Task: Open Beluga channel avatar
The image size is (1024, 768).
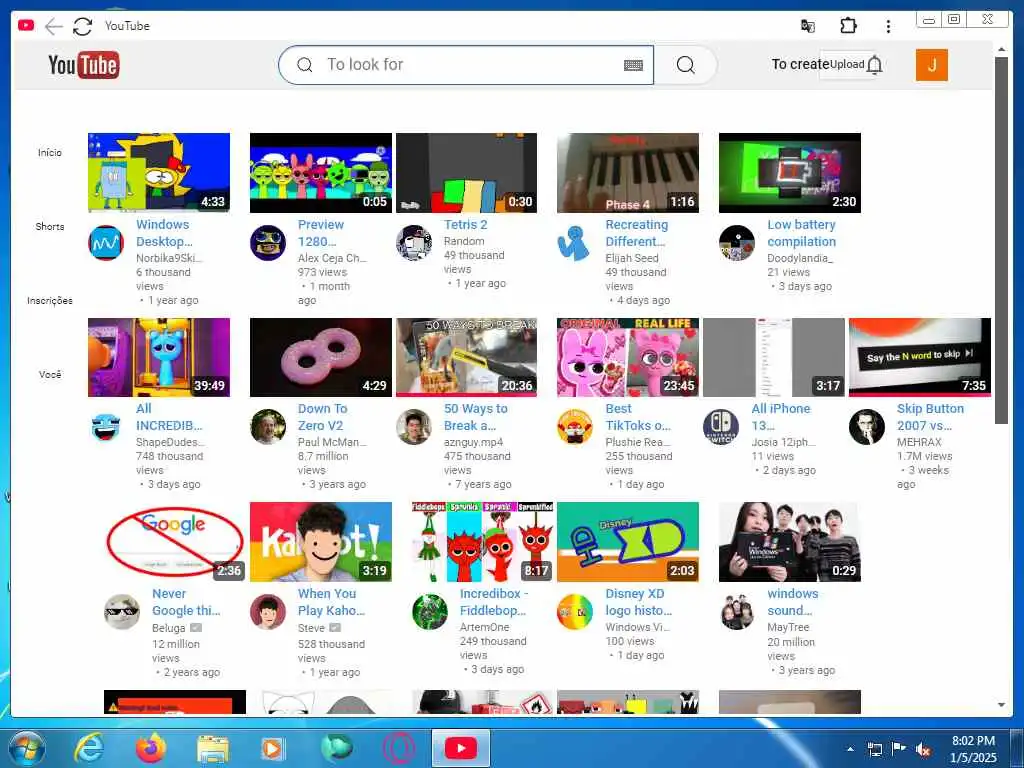Action: pos(122,612)
